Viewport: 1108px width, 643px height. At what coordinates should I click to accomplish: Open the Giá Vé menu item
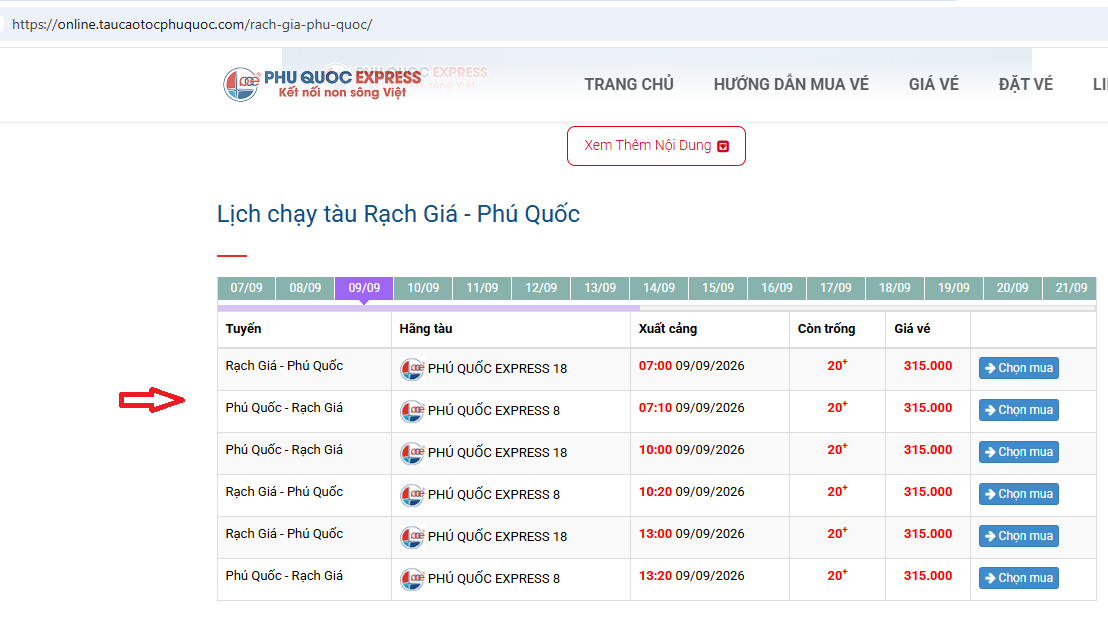click(933, 85)
